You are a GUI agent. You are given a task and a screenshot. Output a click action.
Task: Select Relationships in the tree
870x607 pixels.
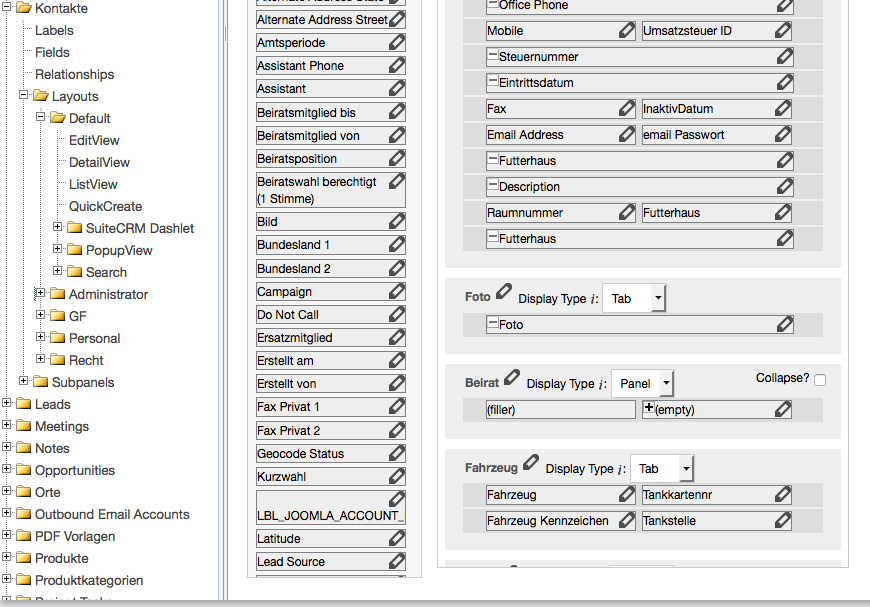[x=74, y=74]
